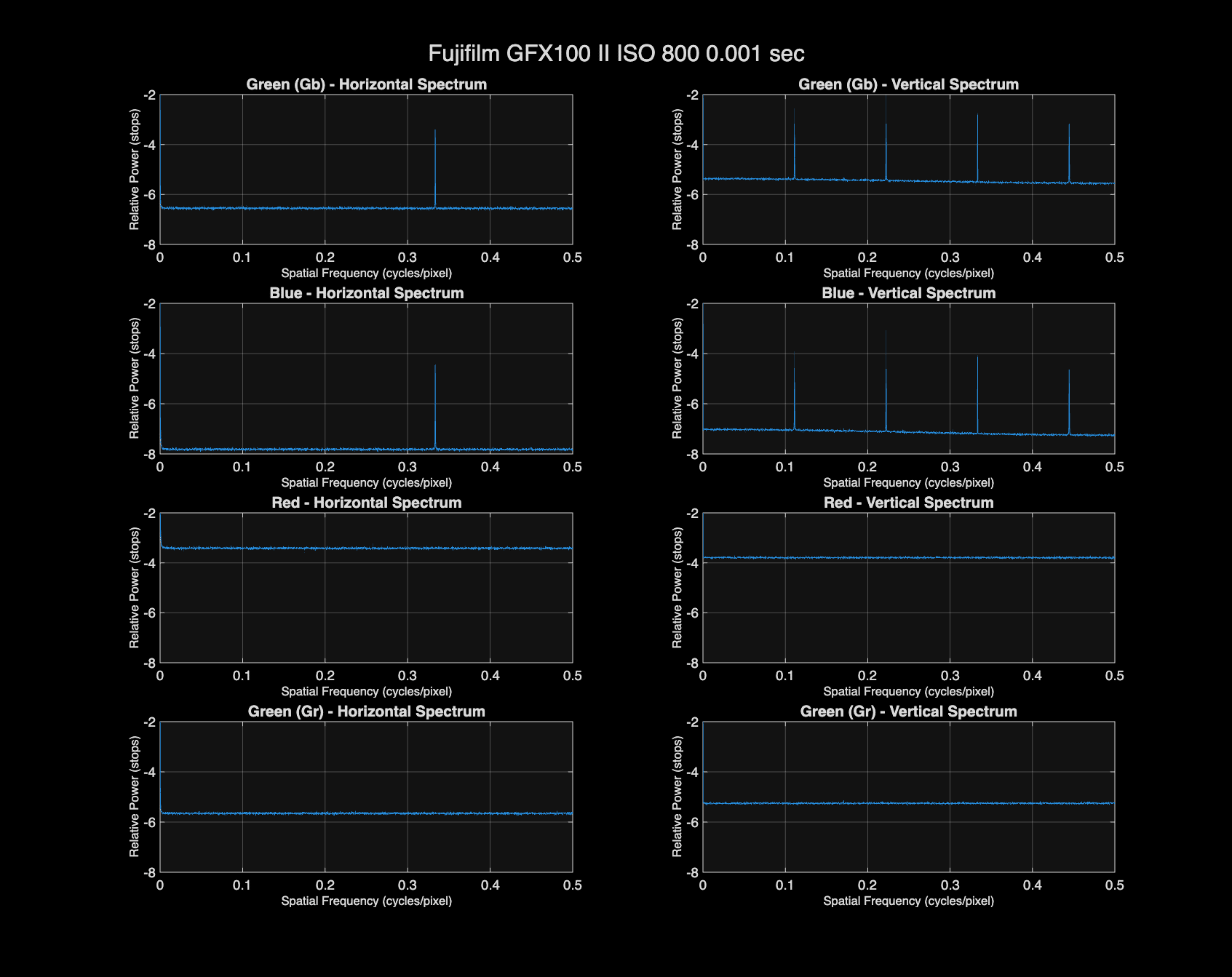Screen dimensions: 1232x977
Task: Select the Red - Vertical Spectrum title
Action: click(x=908, y=503)
